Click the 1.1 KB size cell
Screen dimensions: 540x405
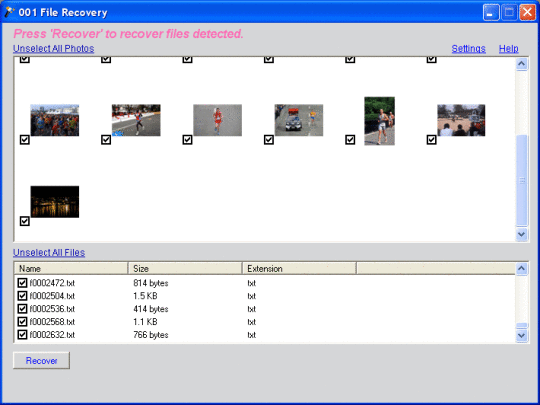coord(145,322)
